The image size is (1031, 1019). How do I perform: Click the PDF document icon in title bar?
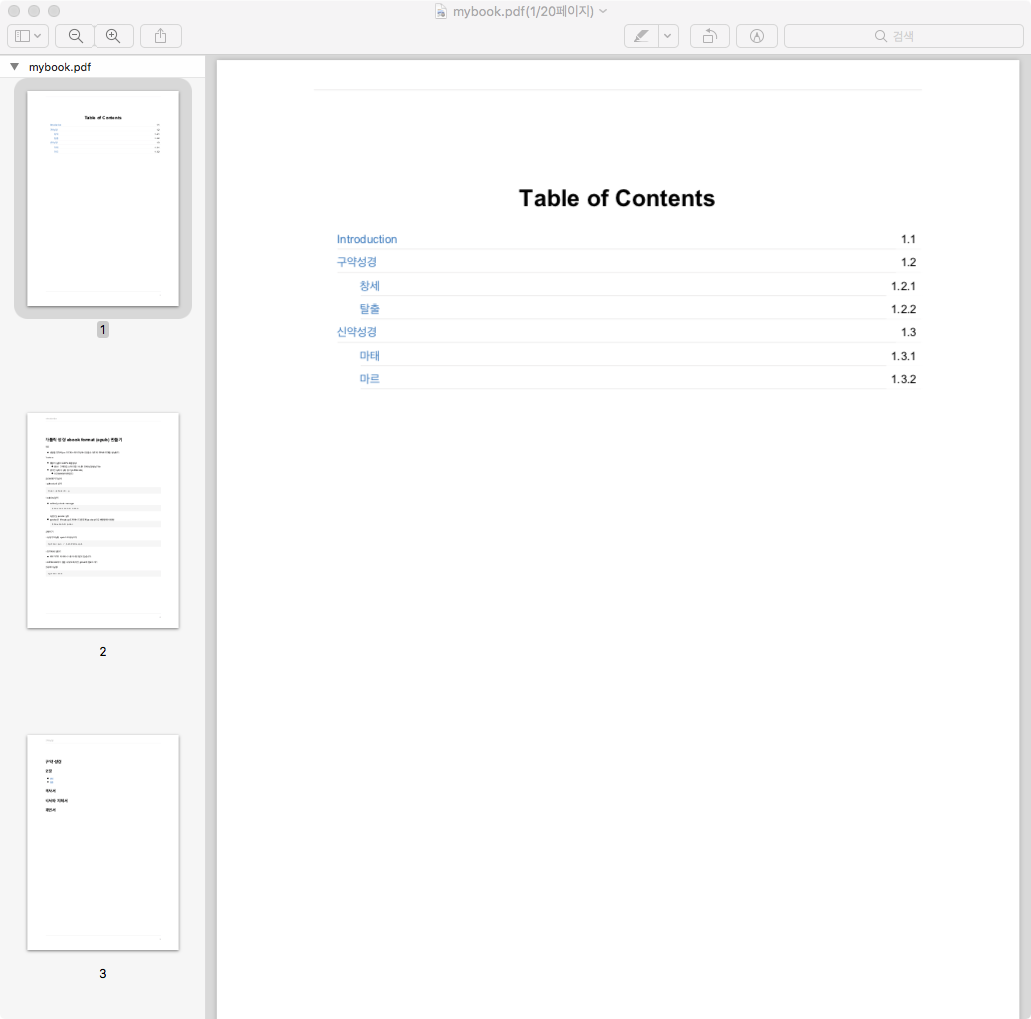441,11
